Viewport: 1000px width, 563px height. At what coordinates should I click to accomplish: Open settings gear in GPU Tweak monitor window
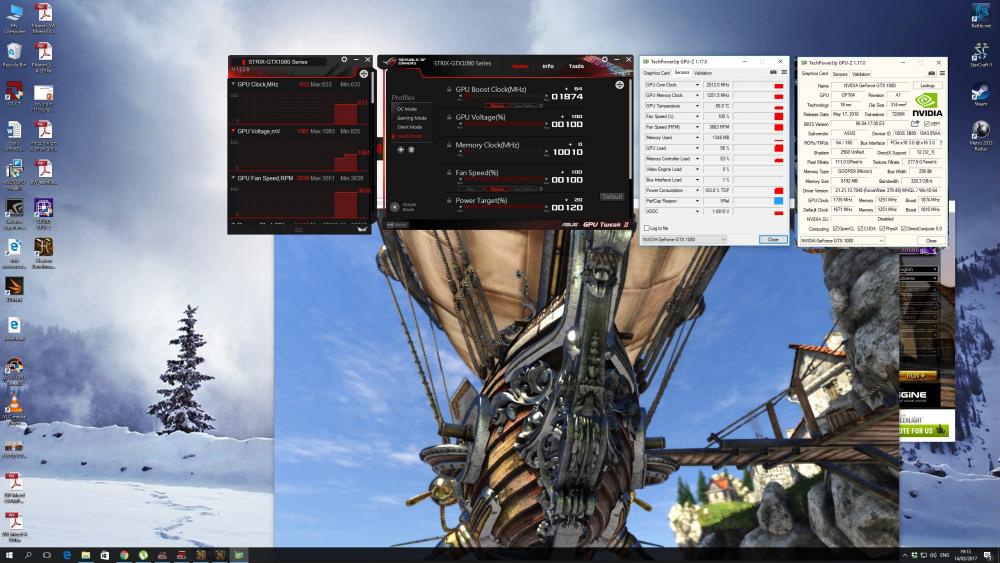(x=344, y=59)
